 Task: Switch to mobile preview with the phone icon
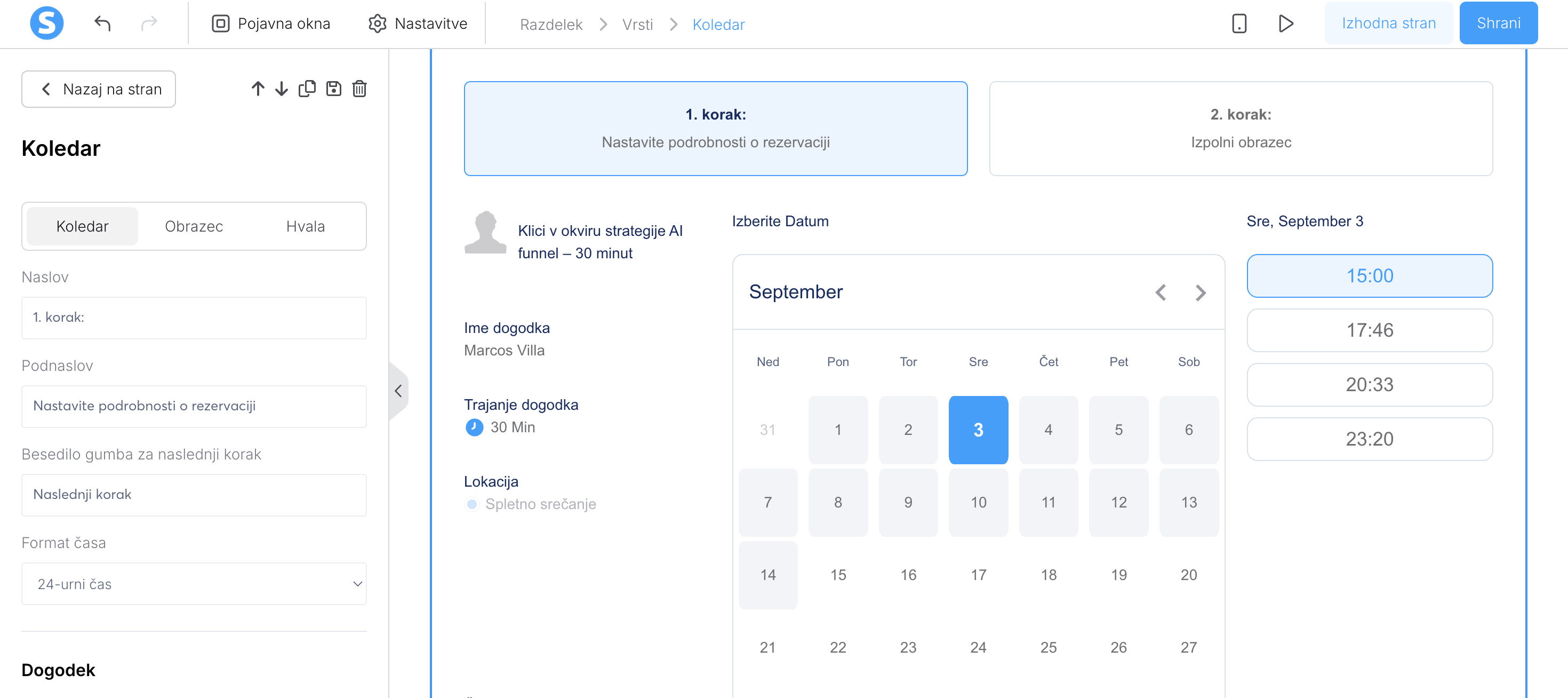pos(1239,23)
